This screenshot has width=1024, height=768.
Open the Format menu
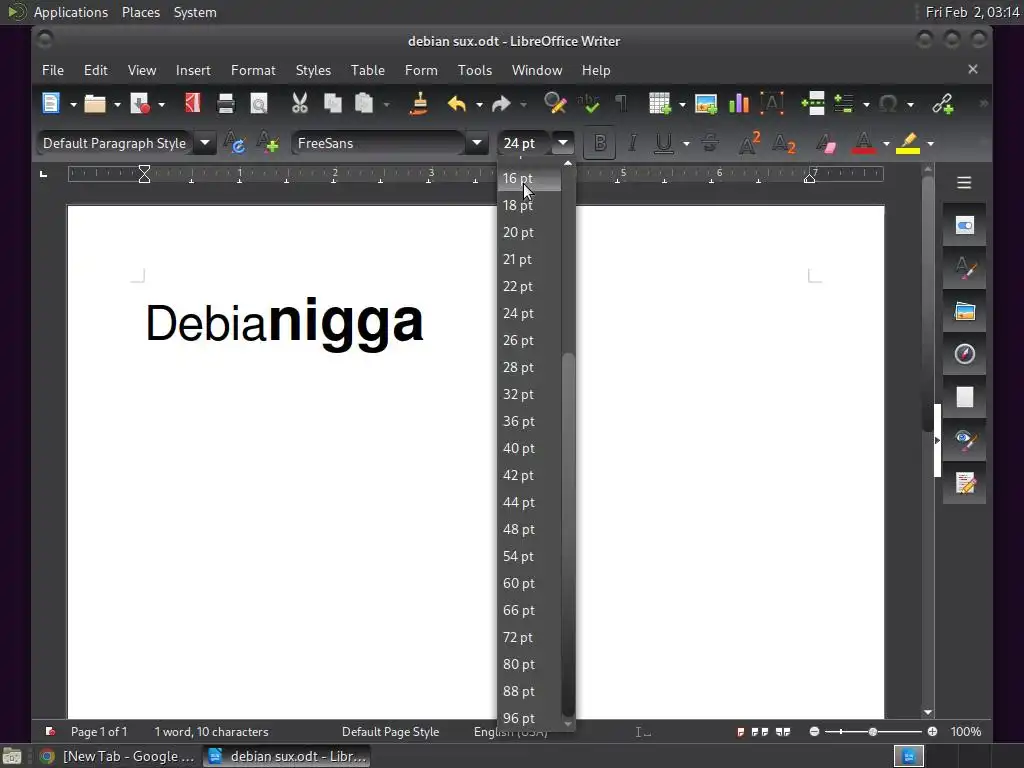(x=253, y=70)
